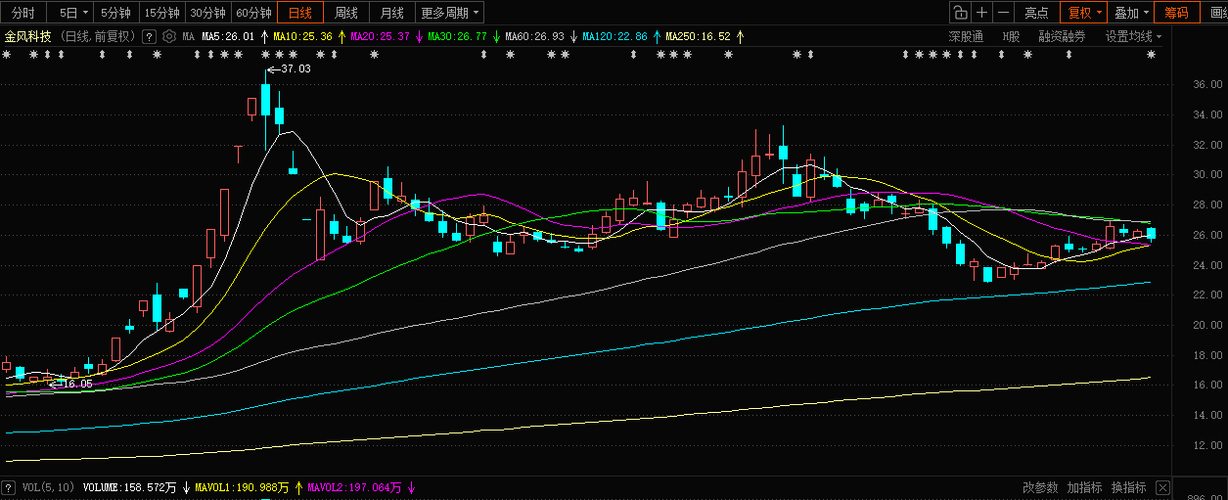Select the 15分钟 period tab
Image resolution: width=1228 pixels, height=500 pixels.
point(162,13)
